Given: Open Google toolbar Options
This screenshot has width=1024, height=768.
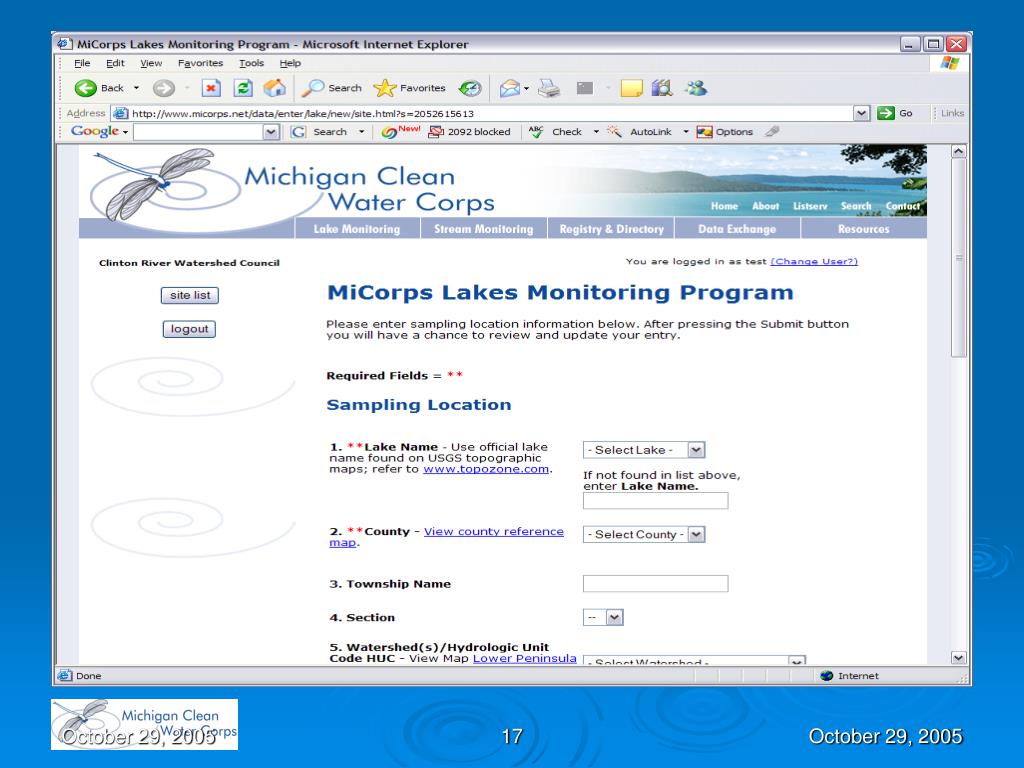Looking at the screenshot, I should click(x=724, y=132).
